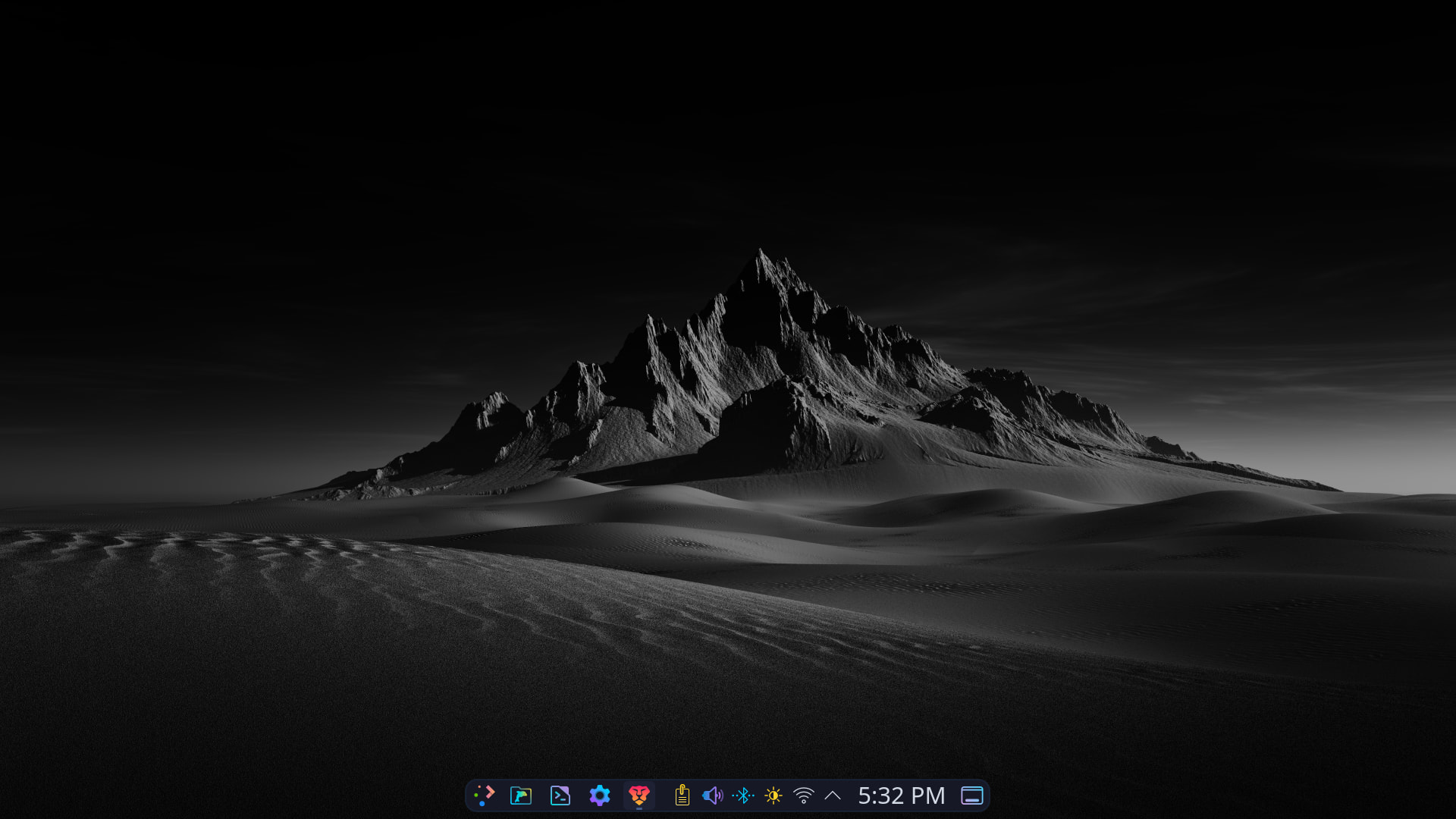1456x819 pixels.
Task: Open the clipboard history tray icon
Action: [682, 795]
